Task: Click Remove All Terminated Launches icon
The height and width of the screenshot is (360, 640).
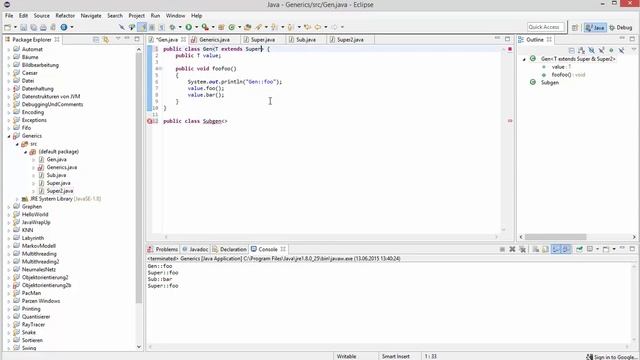Action: (522, 249)
